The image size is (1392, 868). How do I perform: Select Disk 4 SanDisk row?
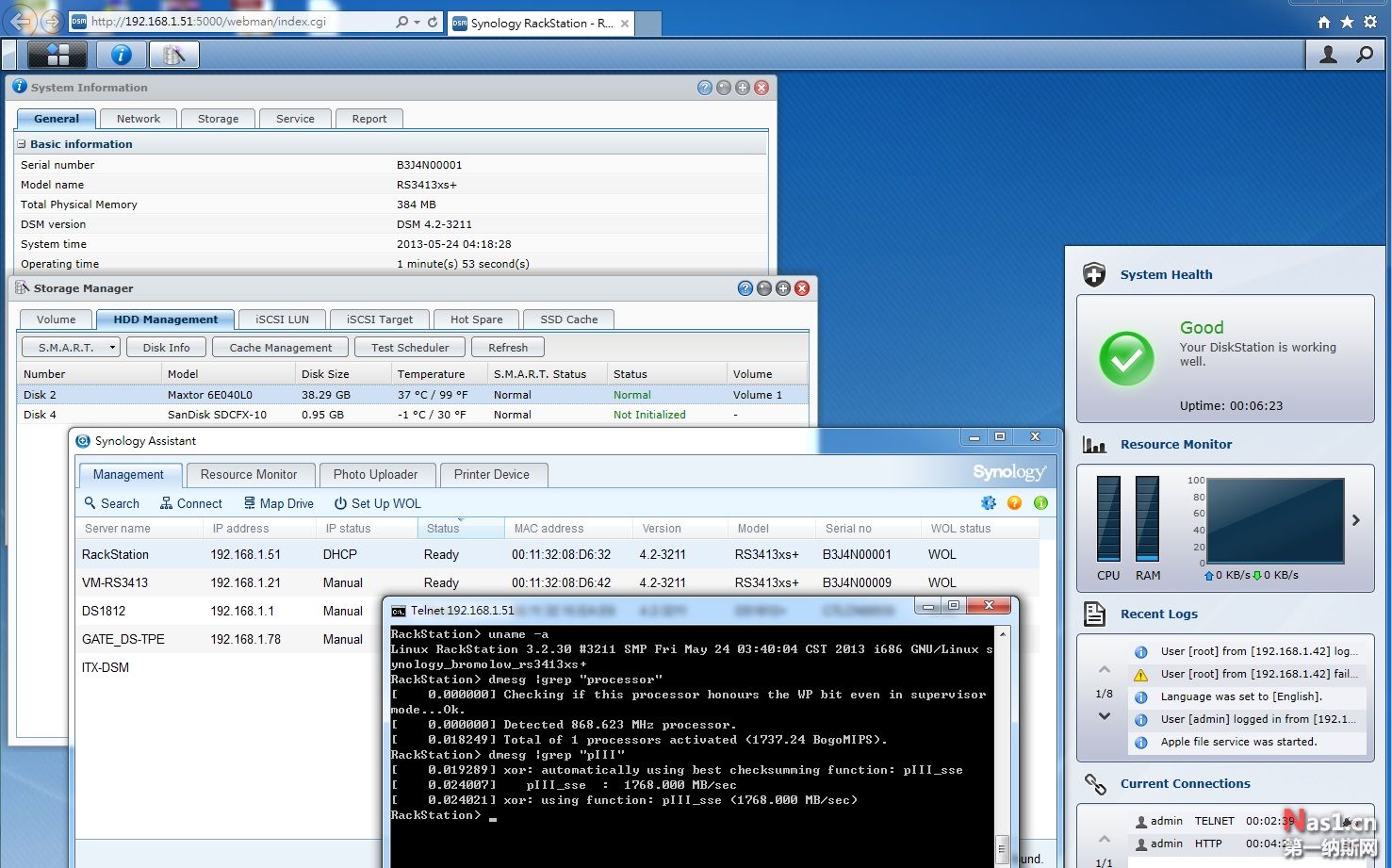tap(413, 415)
